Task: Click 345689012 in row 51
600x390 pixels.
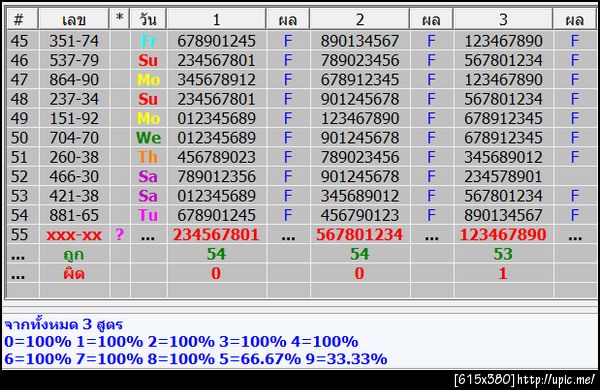Action: tap(503, 157)
